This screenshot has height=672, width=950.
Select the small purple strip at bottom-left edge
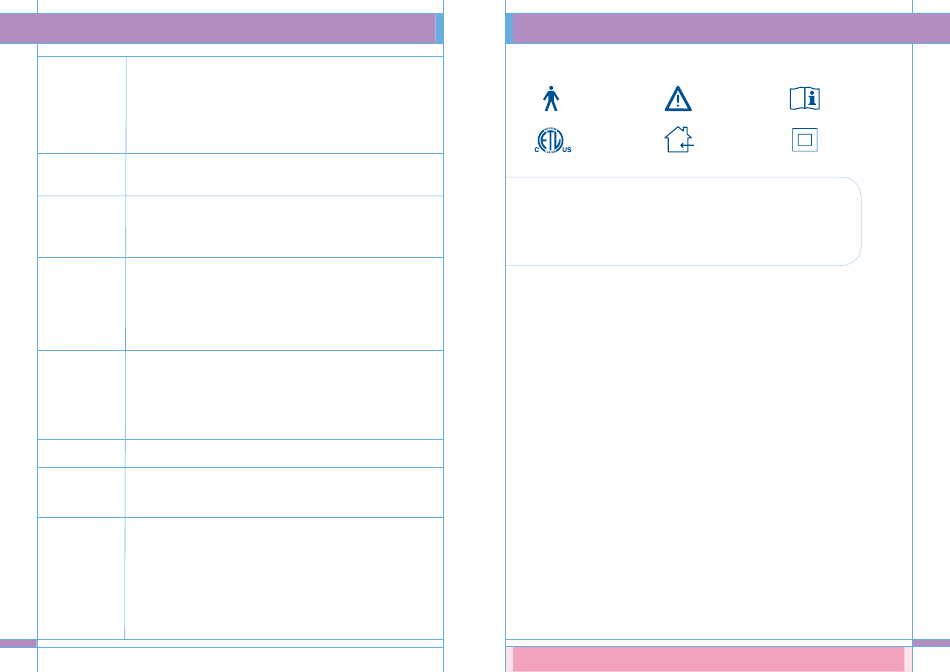(x=18, y=643)
